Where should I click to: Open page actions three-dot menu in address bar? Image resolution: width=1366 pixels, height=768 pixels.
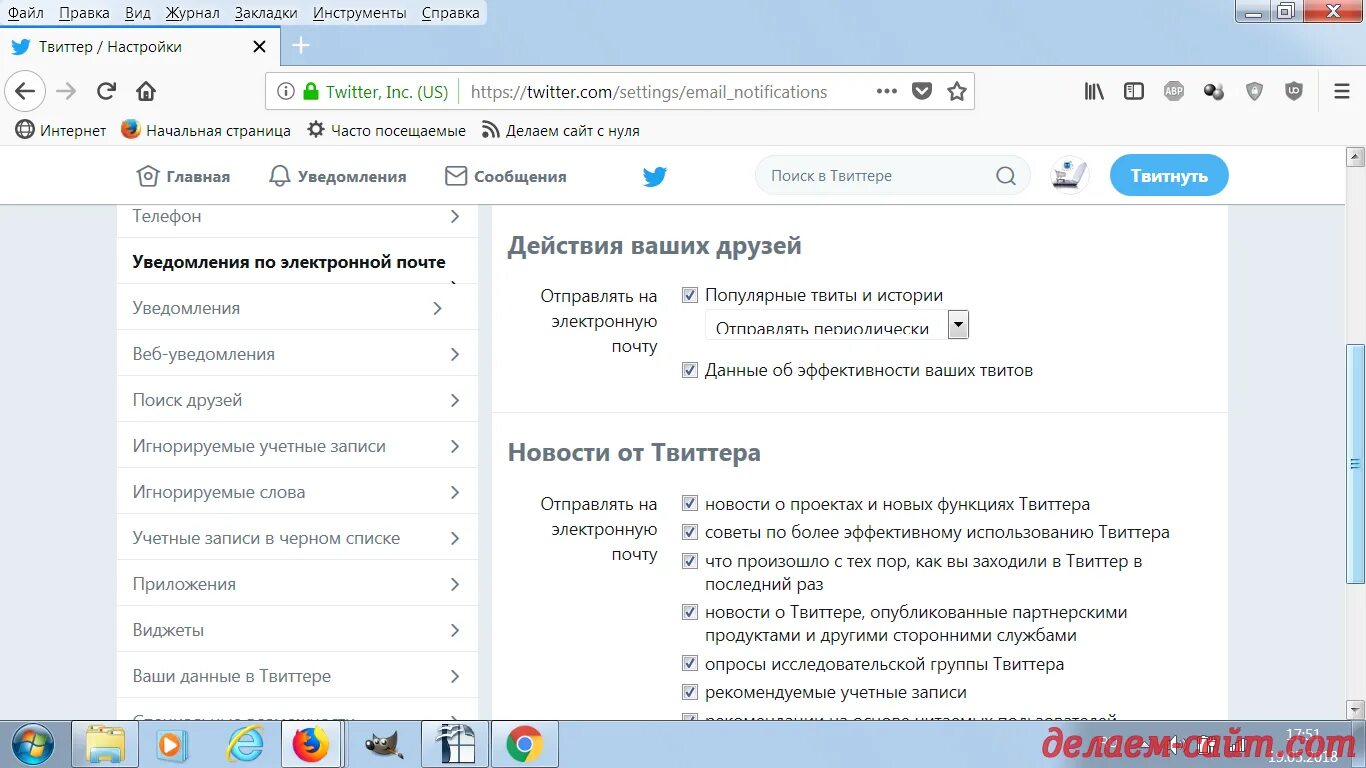(x=886, y=91)
